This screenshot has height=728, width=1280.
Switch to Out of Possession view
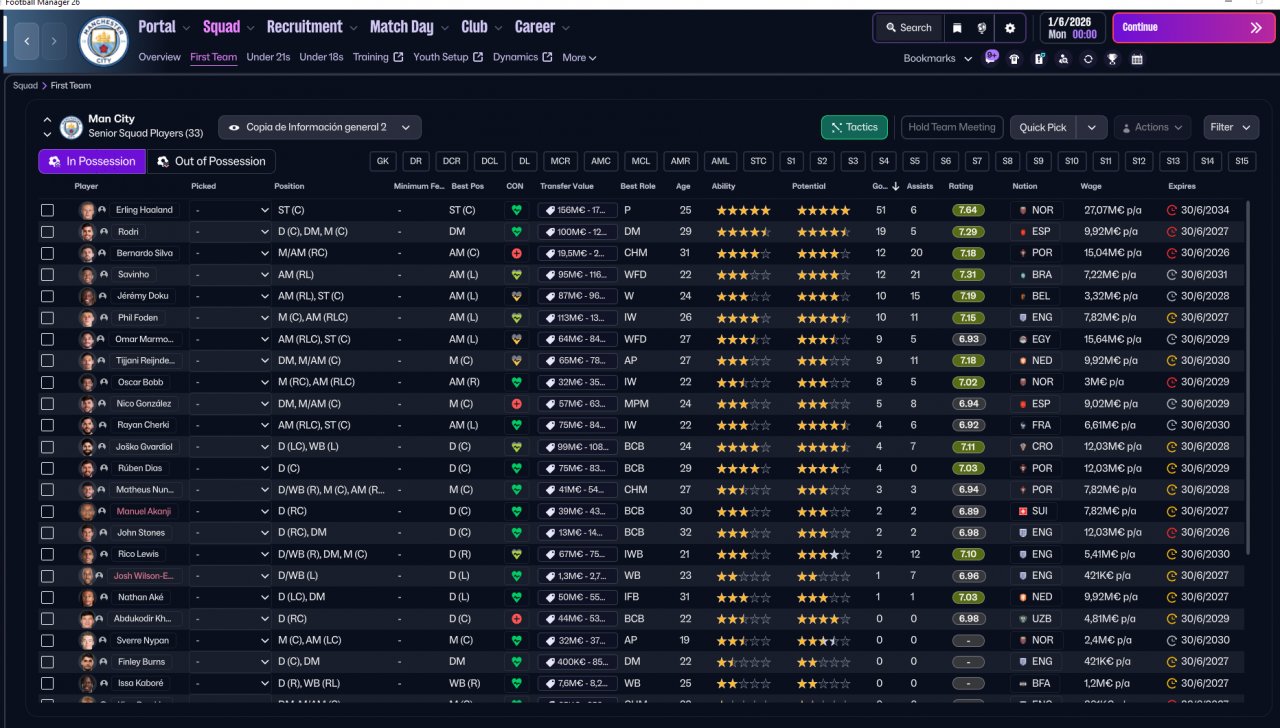(211, 161)
